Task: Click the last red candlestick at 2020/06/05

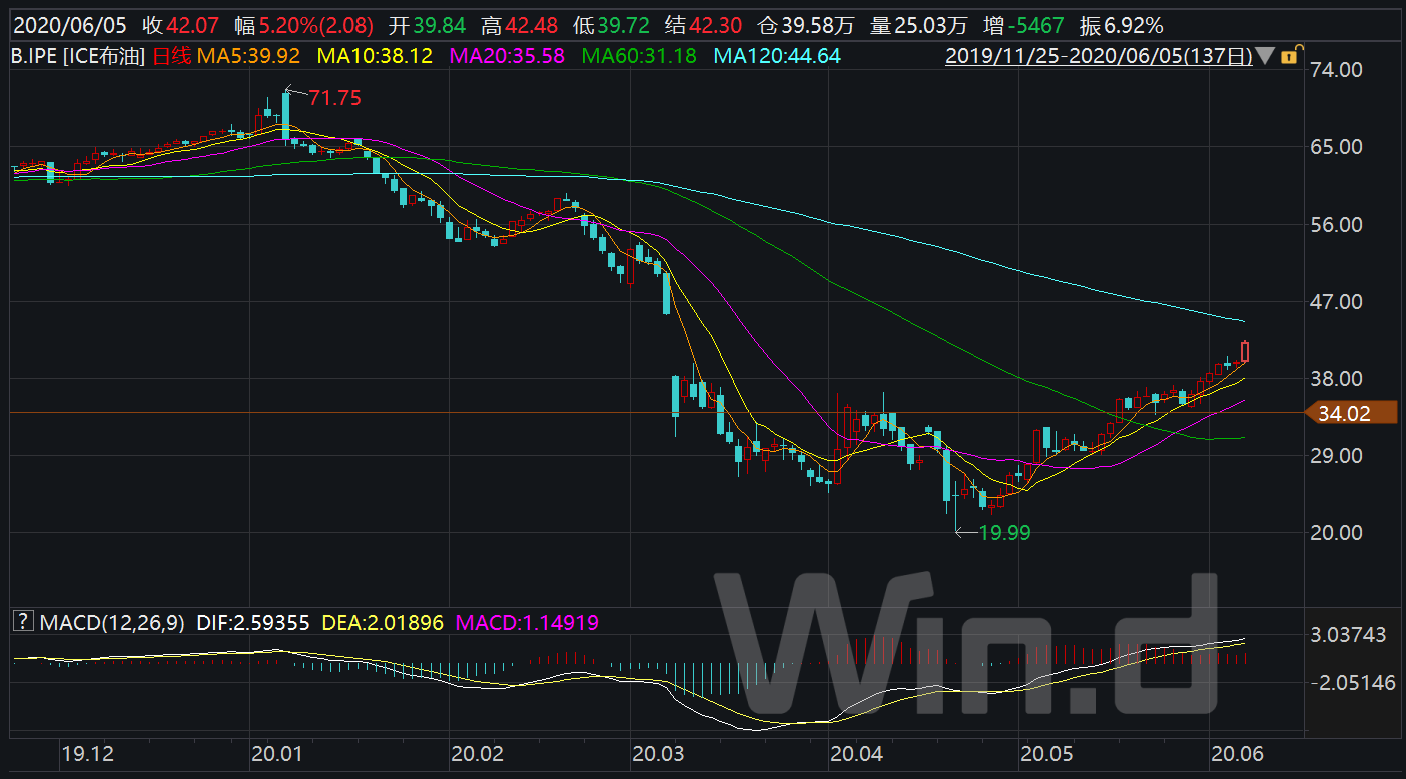Action: click(1245, 351)
